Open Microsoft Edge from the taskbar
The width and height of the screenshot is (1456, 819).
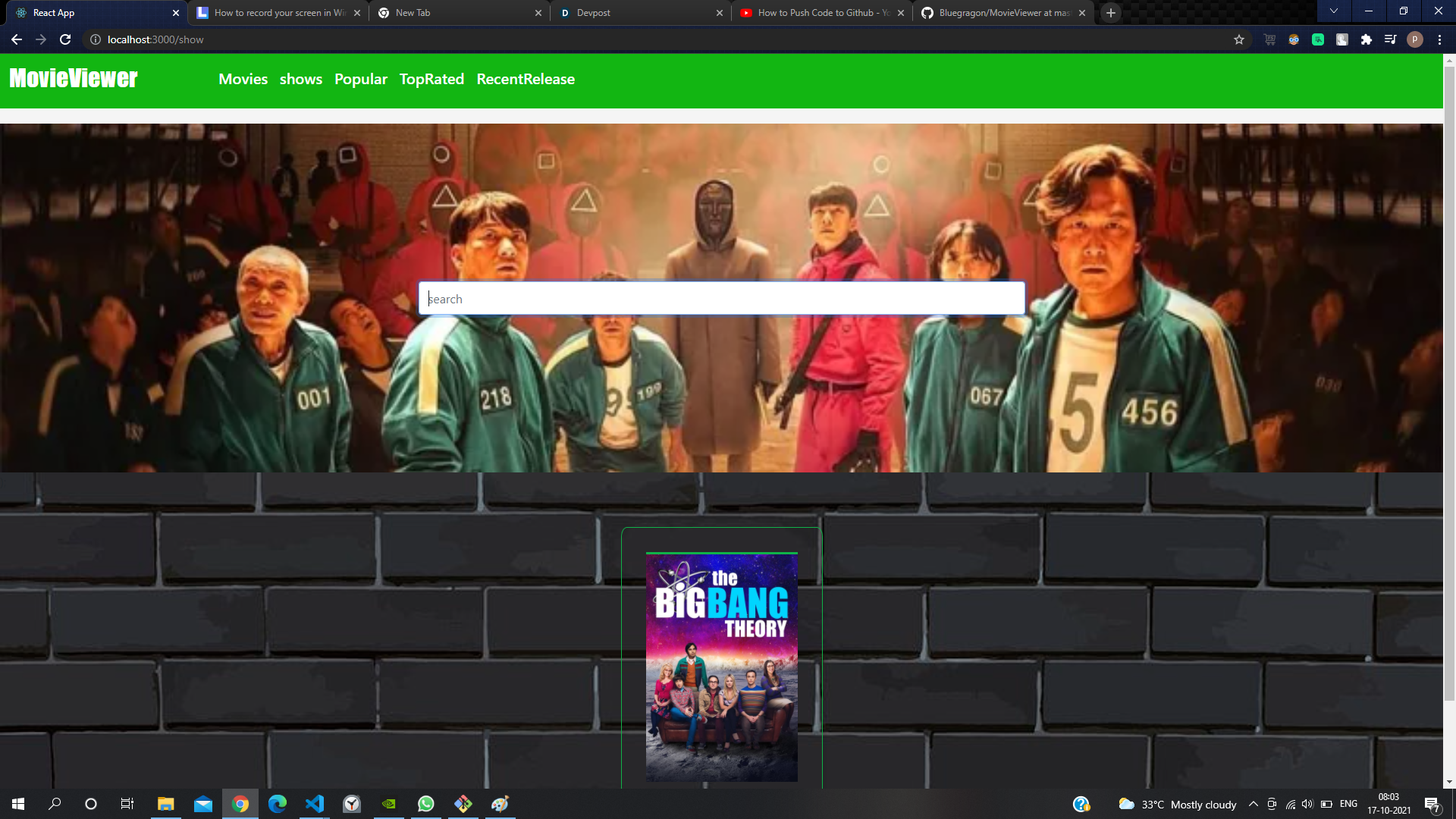pos(277,804)
